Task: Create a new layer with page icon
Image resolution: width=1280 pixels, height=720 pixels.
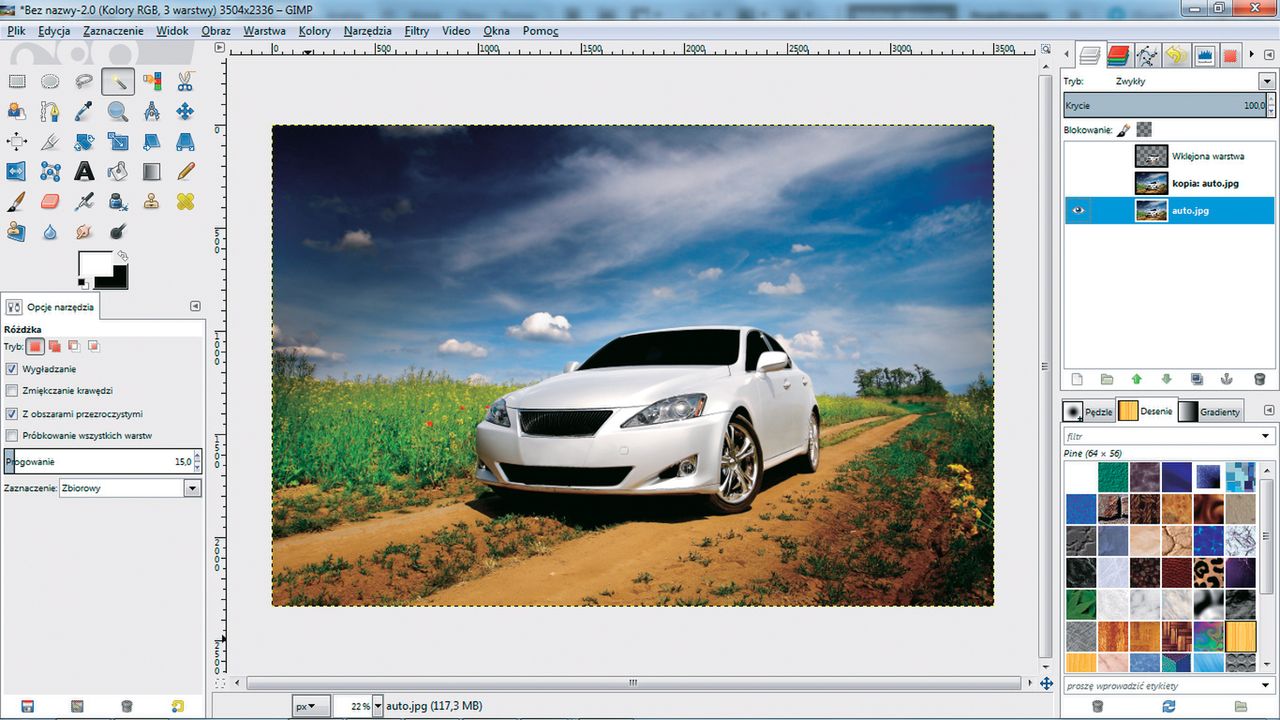Action: pyautogui.click(x=1077, y=379)
